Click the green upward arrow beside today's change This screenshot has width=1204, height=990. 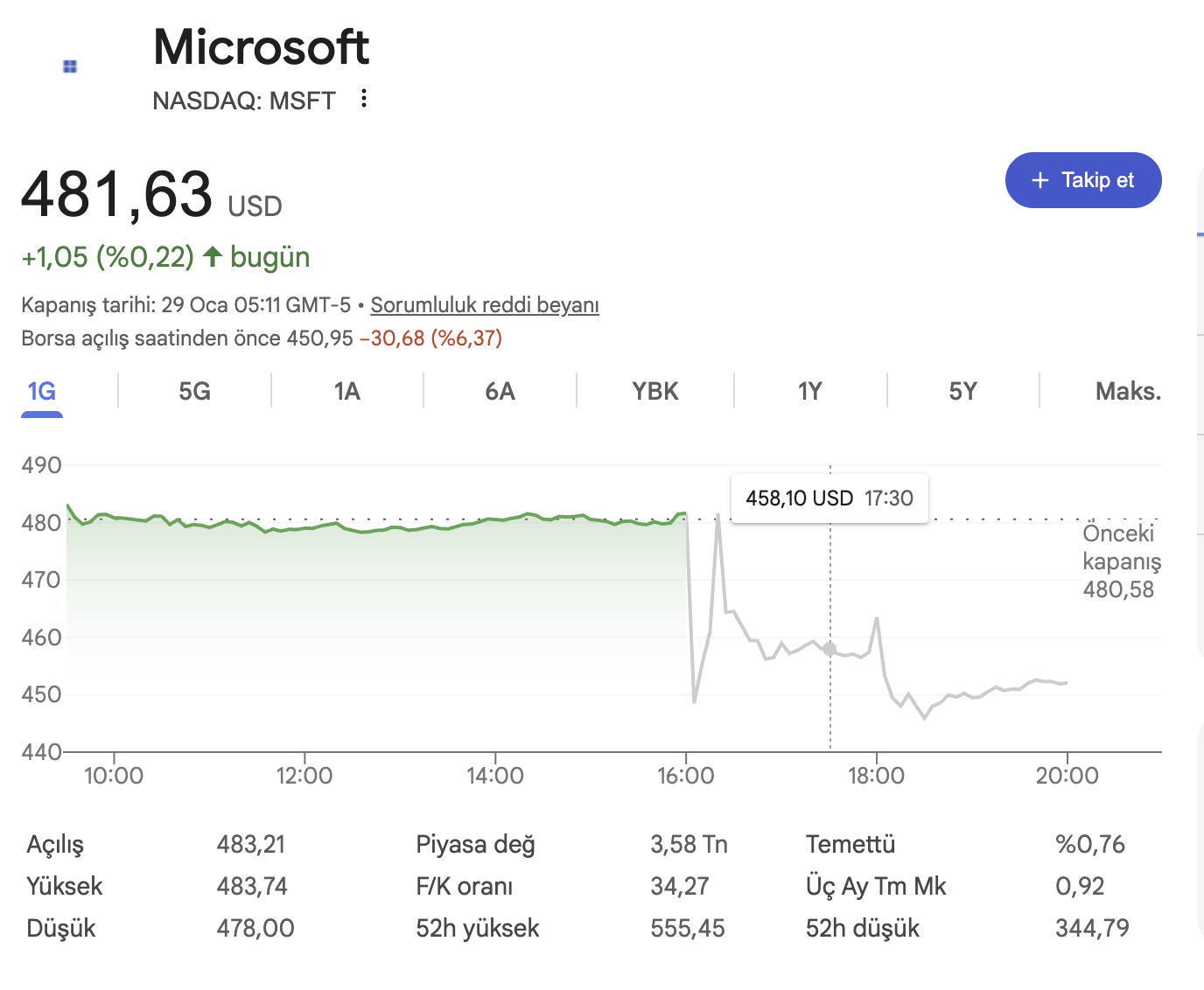click(x=212, y=256)
